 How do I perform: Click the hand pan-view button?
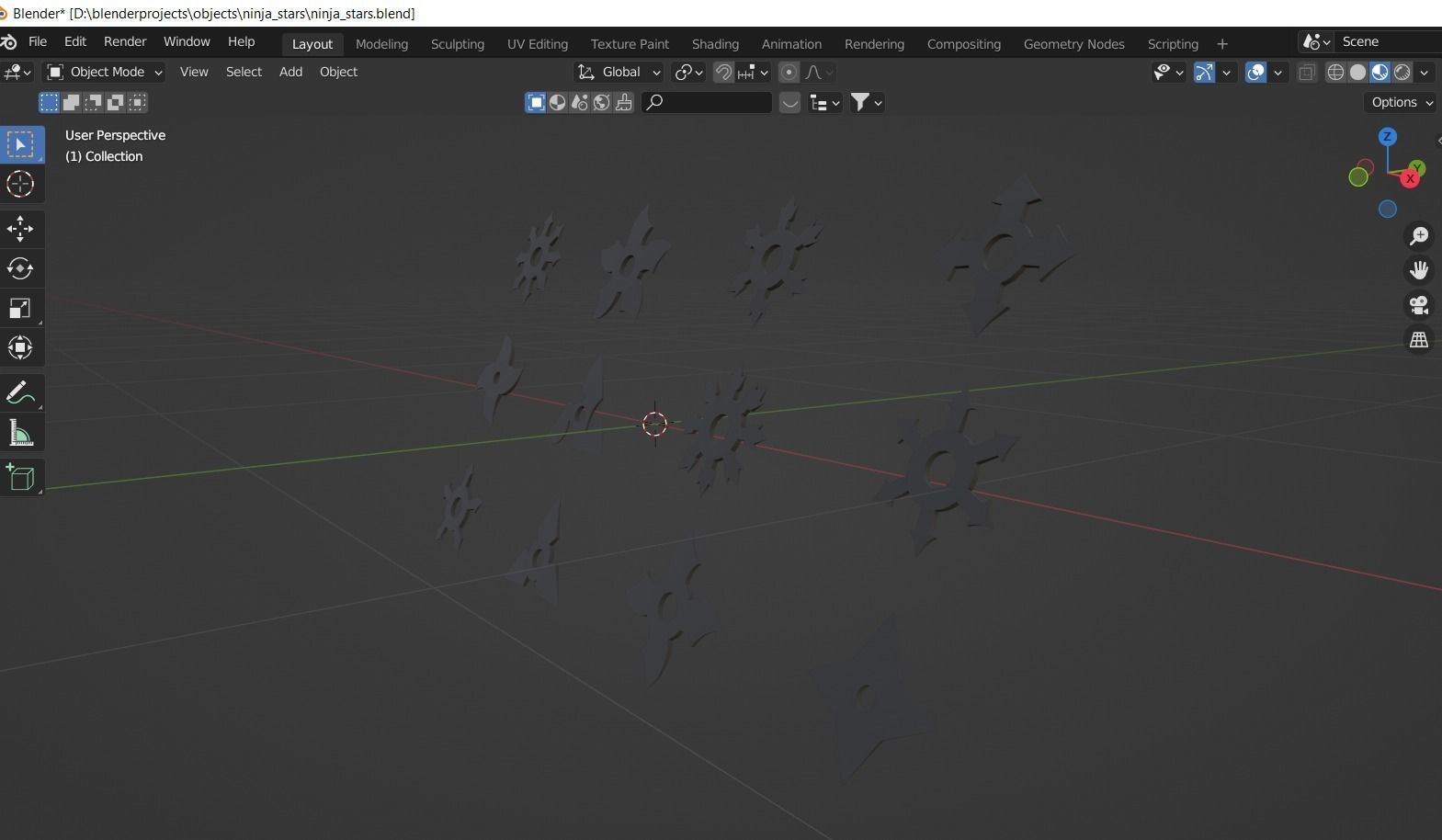pos(1419,270)
